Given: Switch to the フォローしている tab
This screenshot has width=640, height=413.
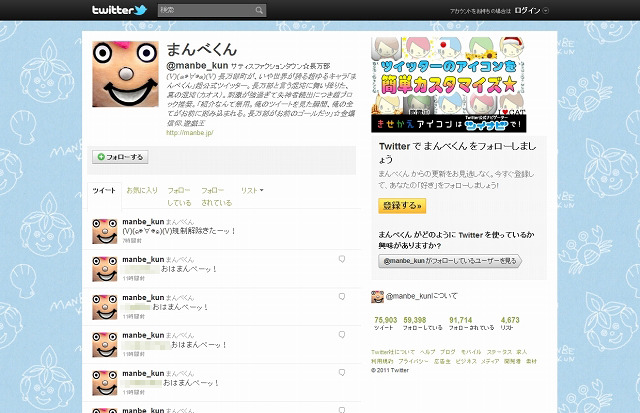Looking at the screenshot, I should pos(179,196).
